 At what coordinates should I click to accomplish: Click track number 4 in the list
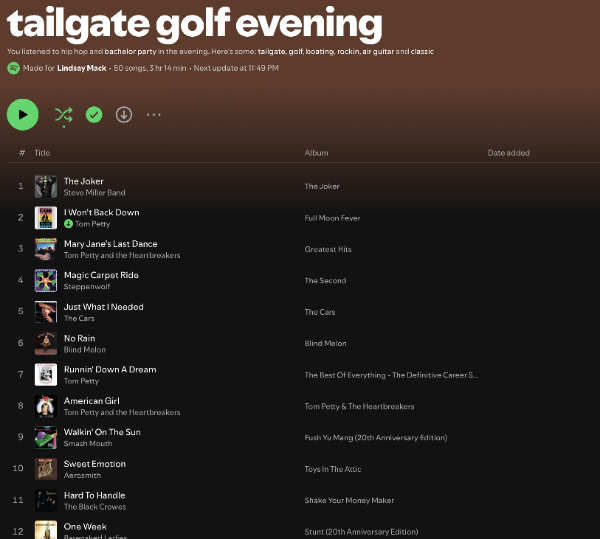pos(20,280)
